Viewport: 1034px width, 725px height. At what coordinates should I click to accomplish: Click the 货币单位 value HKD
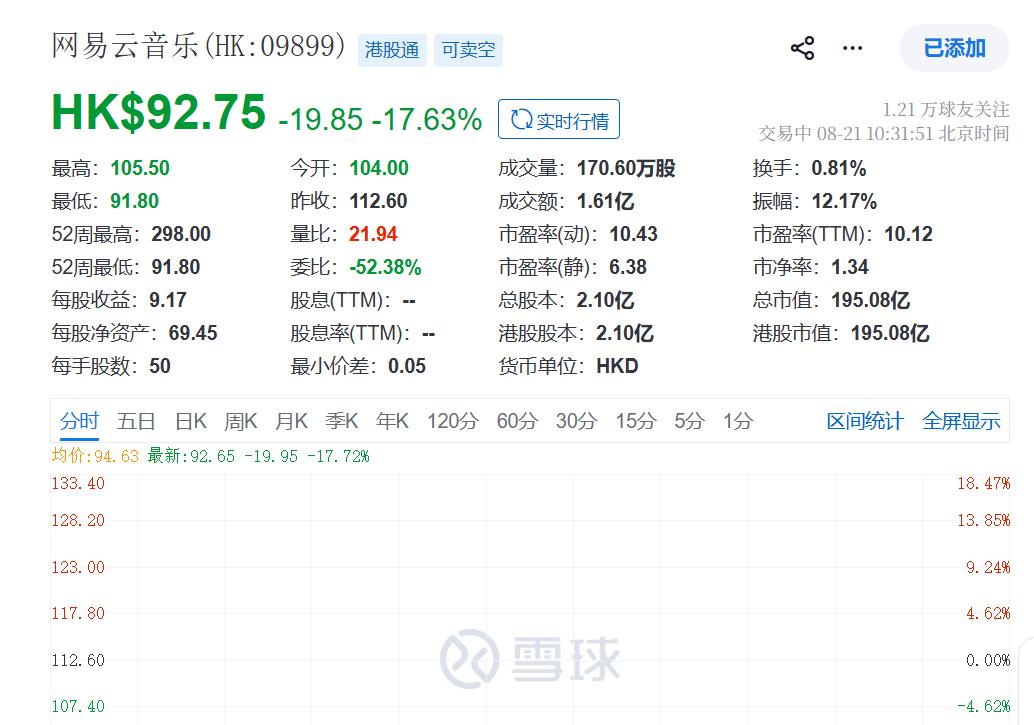(x=617, y=366)
